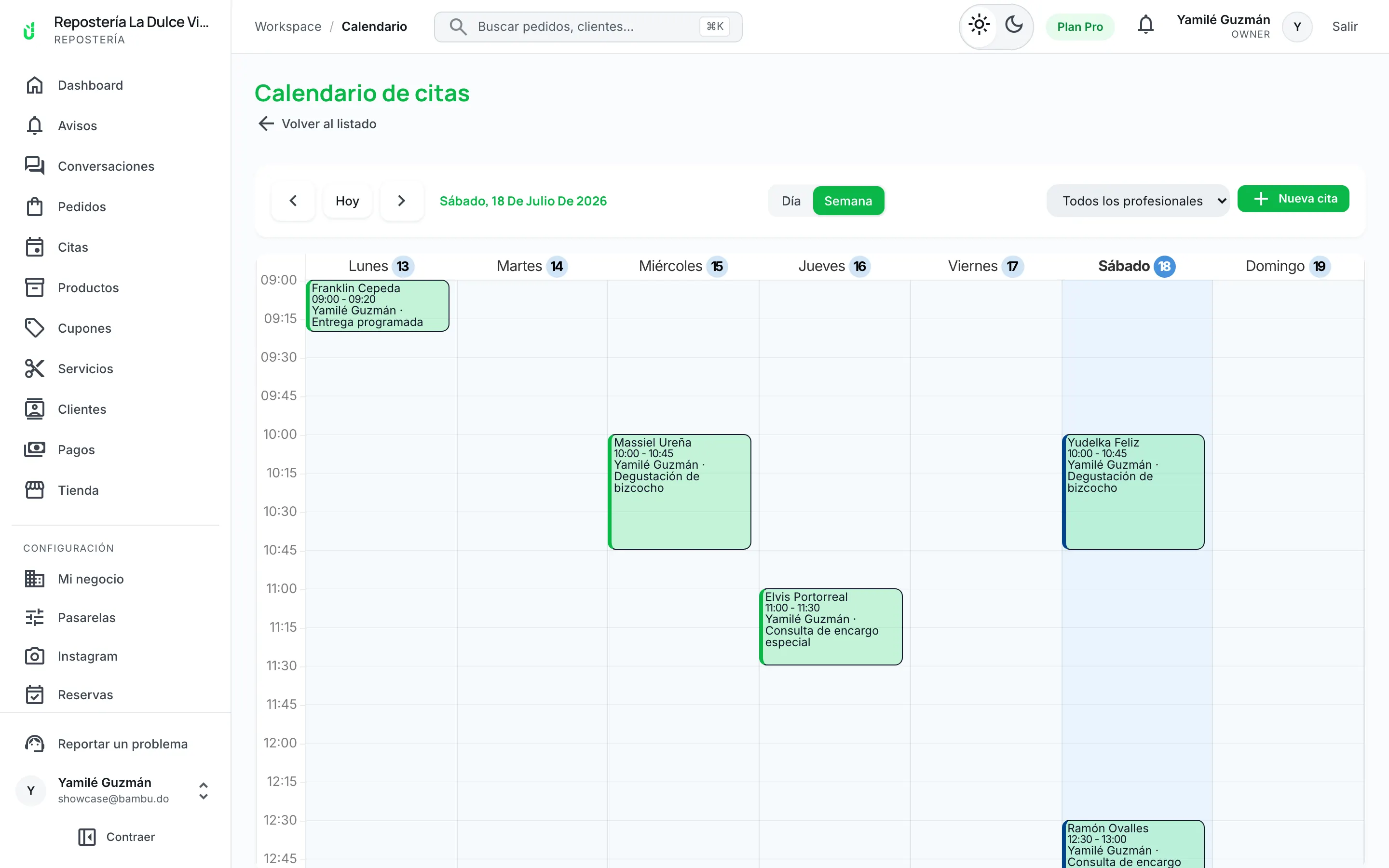Click the Sábado, 18 De Julio De 2026 date label
1389x868 pixels.
[x=523, y=201]
